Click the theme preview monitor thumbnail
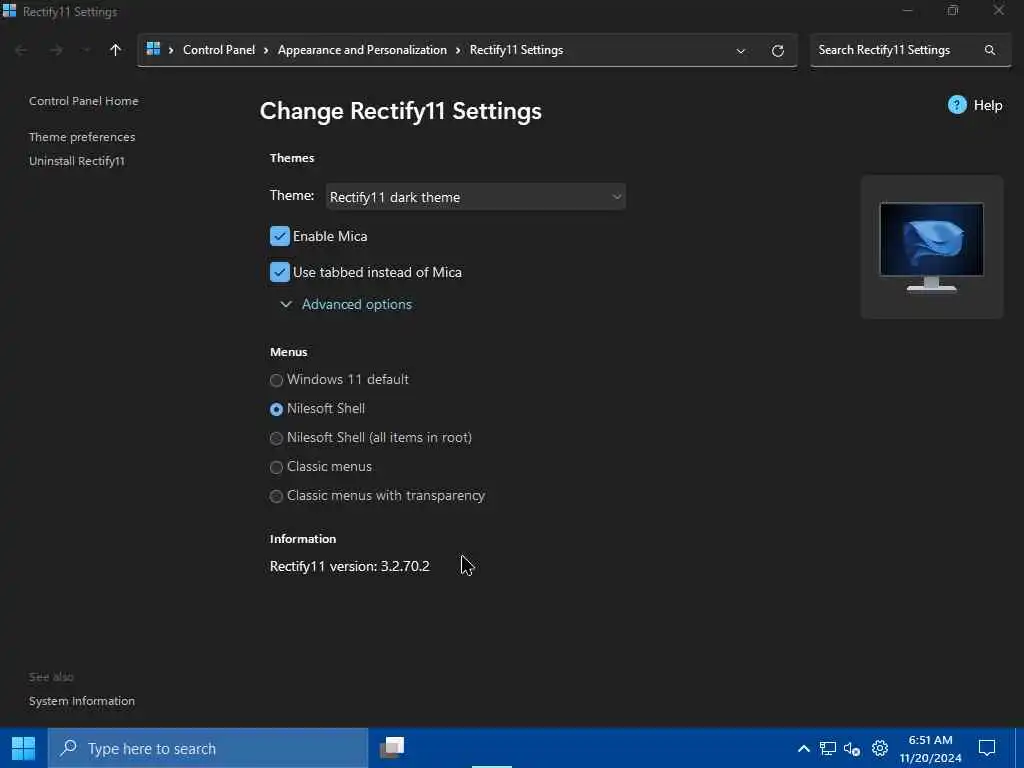 point(932,247)
